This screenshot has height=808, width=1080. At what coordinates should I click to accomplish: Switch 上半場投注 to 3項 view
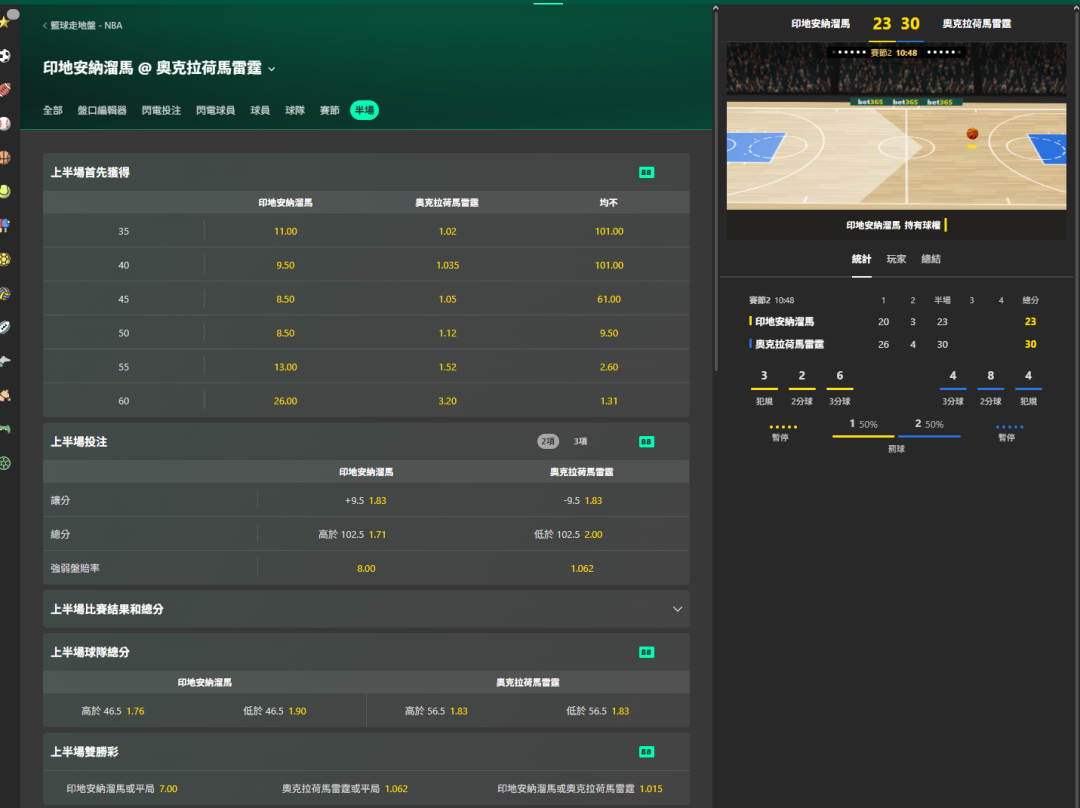coord(581,442)
